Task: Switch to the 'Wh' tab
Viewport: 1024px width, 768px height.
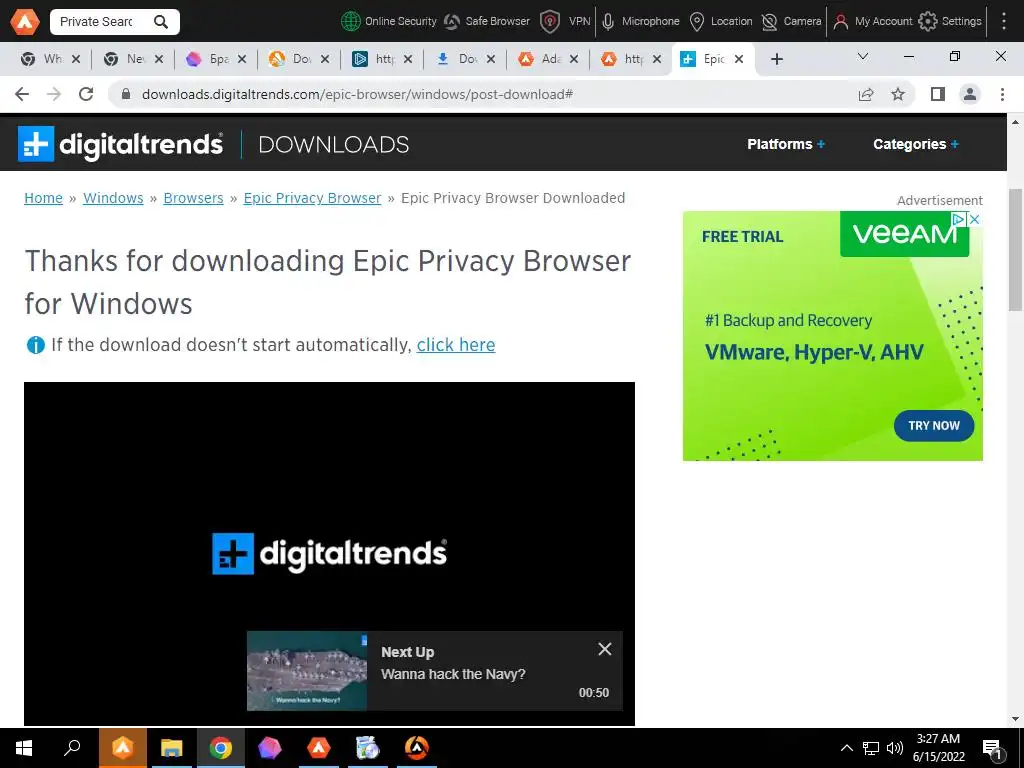Action: click(50, 59)
